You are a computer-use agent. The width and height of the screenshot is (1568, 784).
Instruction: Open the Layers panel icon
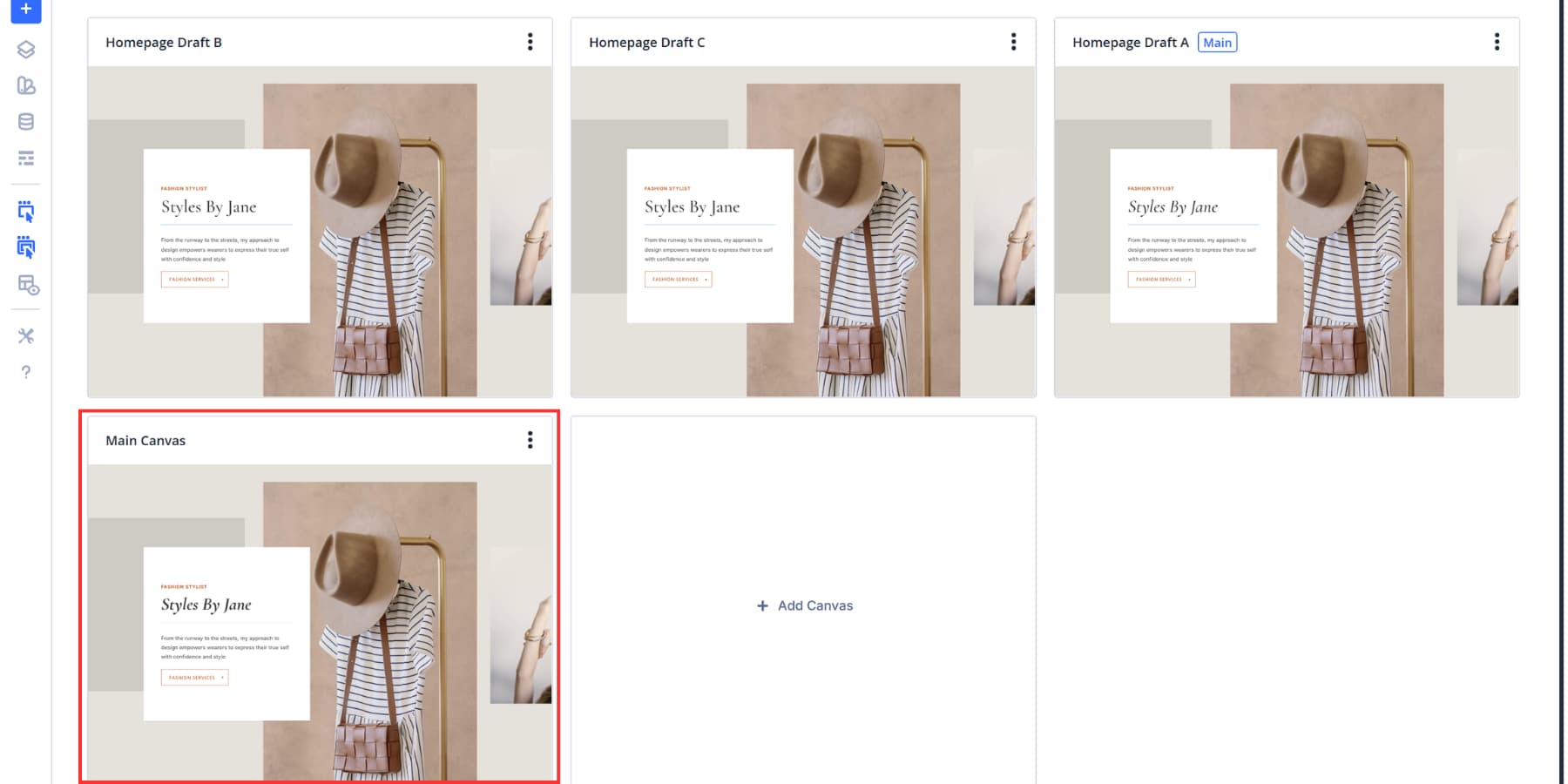(26, 50)
